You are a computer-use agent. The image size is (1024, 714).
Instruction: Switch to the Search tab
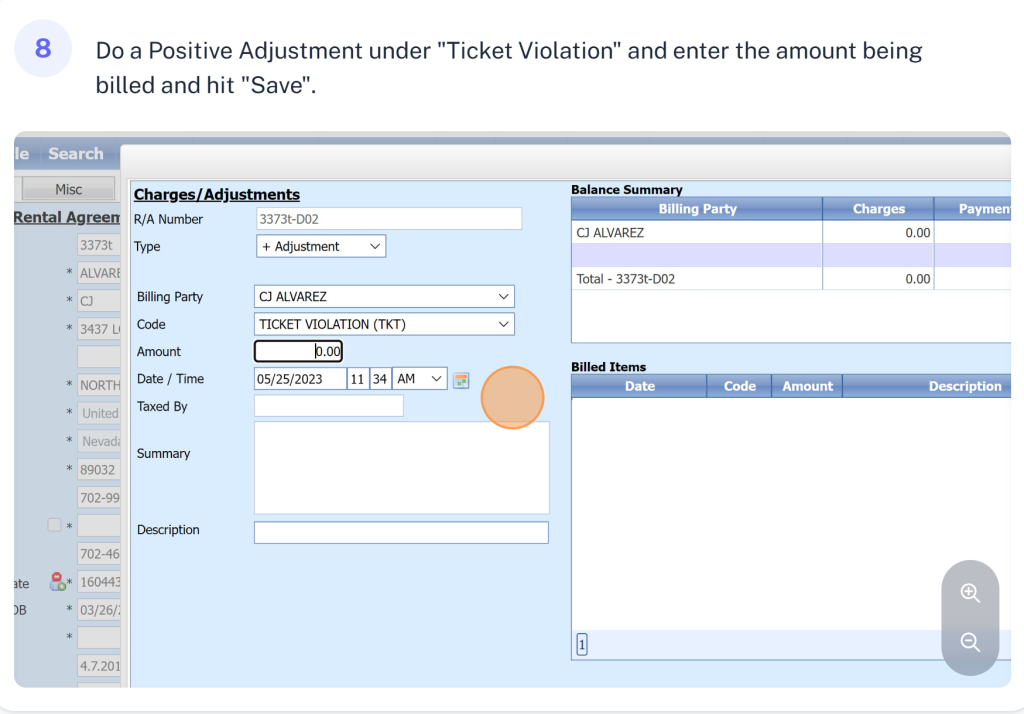[x=76, y=154]
